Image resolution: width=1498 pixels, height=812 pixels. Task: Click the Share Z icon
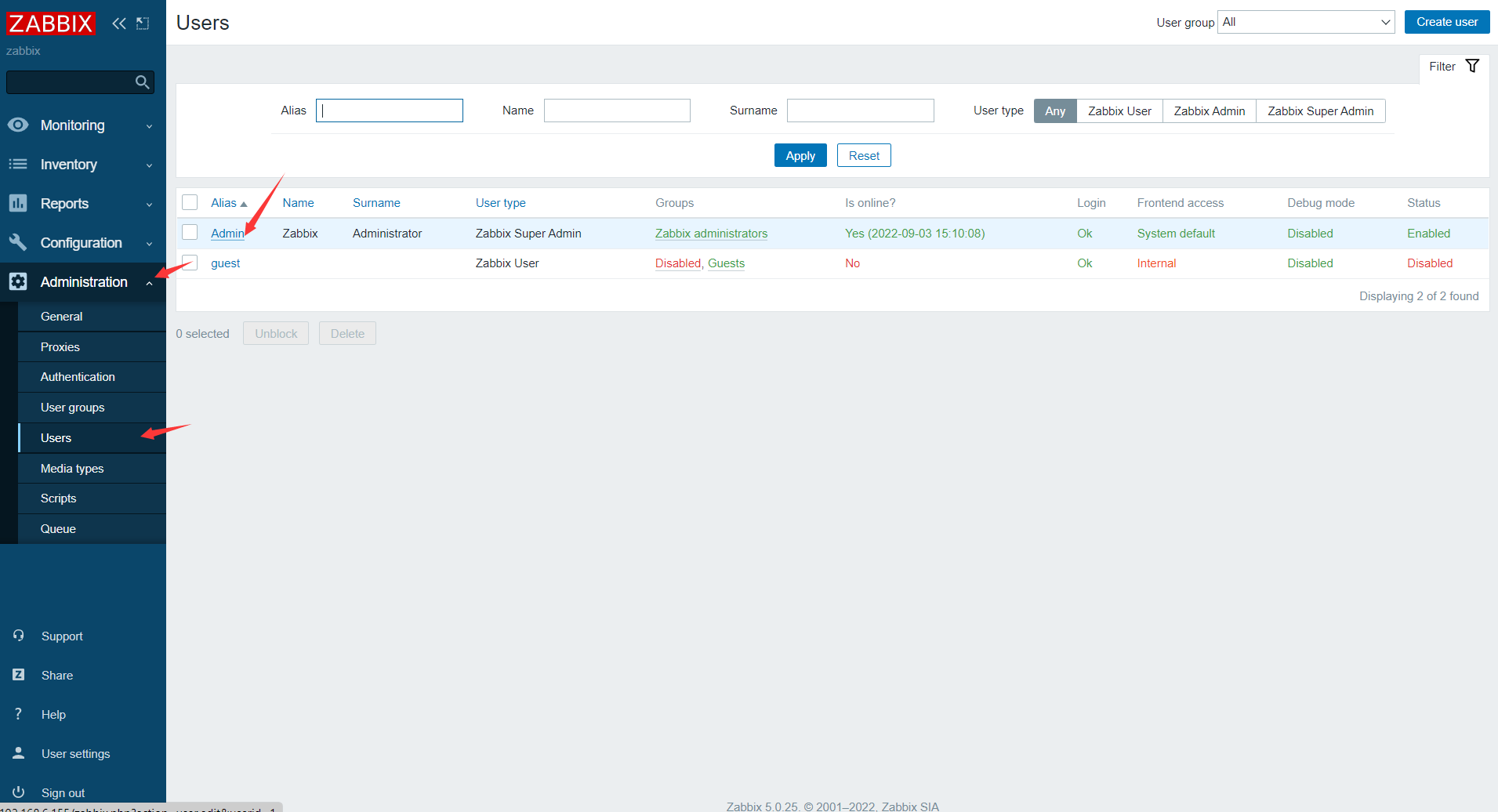tap(19, 675)
